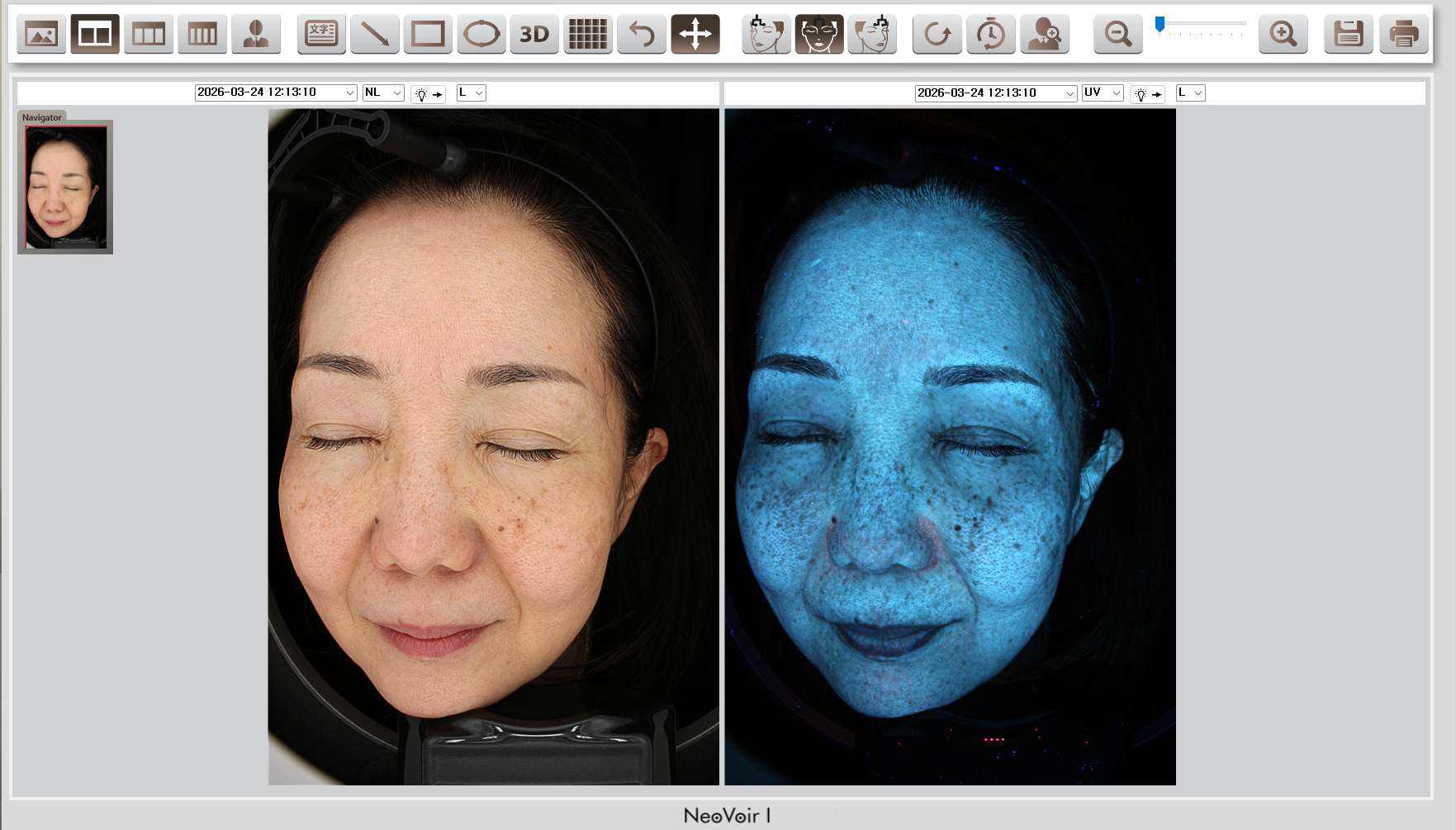Click the rotate/refresh circular arrow icon
The width and height of the screenshot is (1456, 830).
point(937,34)
